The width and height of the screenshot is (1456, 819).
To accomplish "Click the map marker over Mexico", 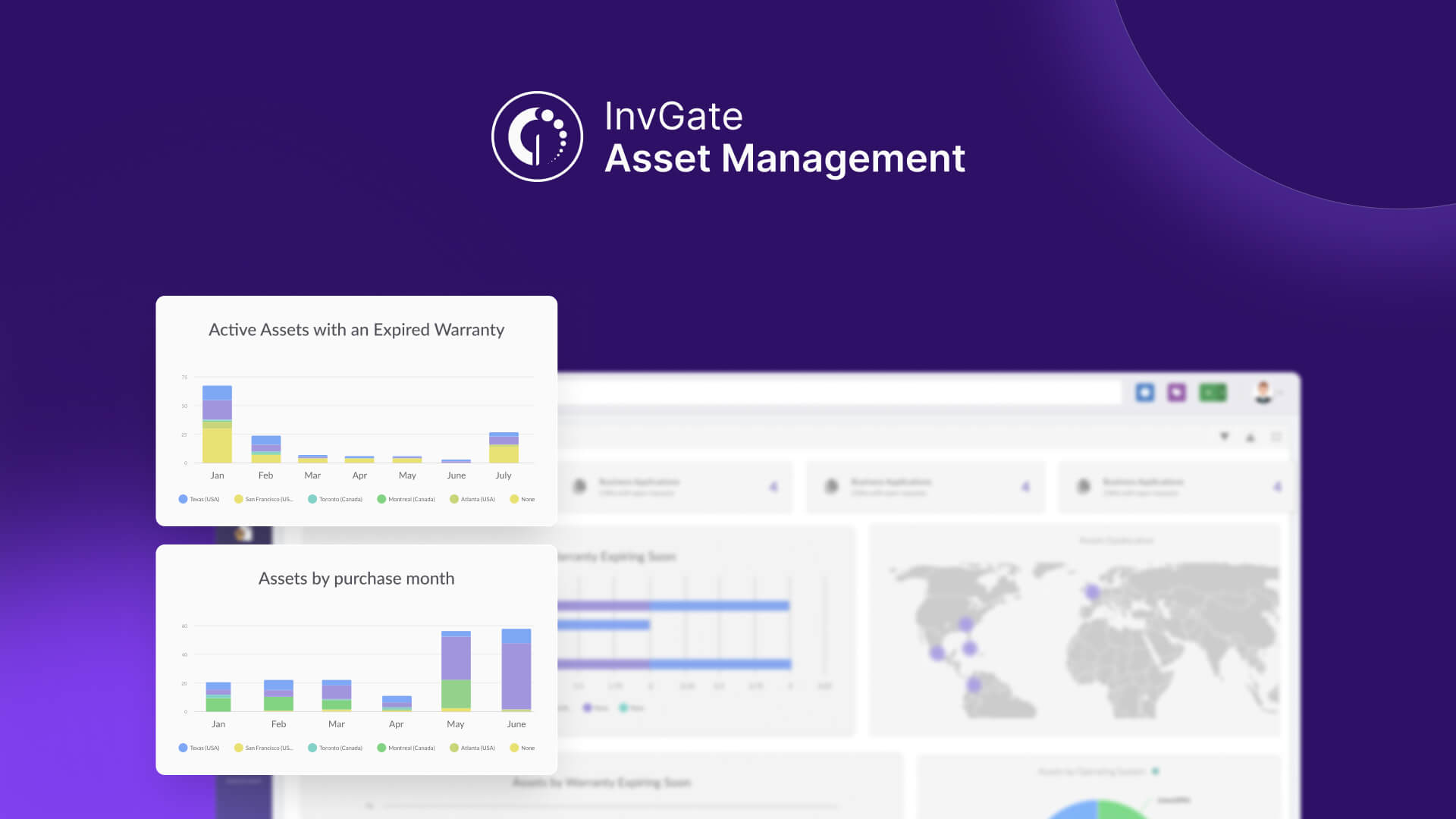I will click(x=937, y=653).
